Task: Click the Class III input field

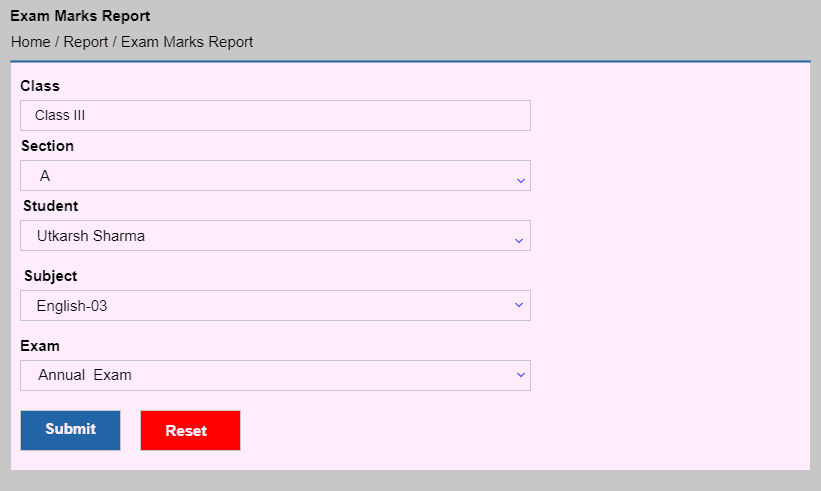Action: tap(275, 116)
